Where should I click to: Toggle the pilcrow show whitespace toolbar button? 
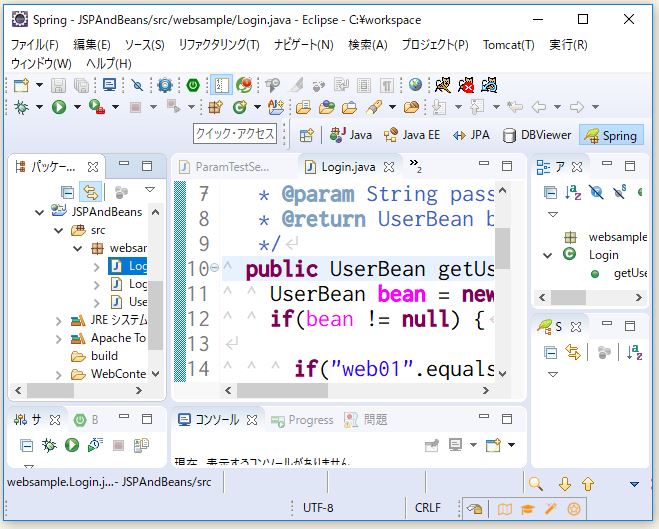[x=387, y=85]
